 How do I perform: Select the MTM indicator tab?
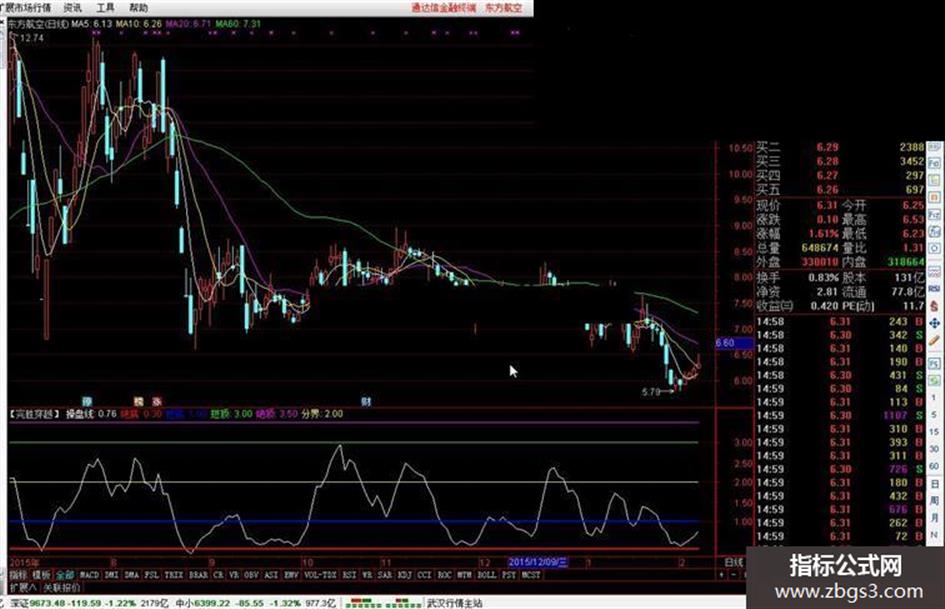pyautogui.click(x=465, y=575)
